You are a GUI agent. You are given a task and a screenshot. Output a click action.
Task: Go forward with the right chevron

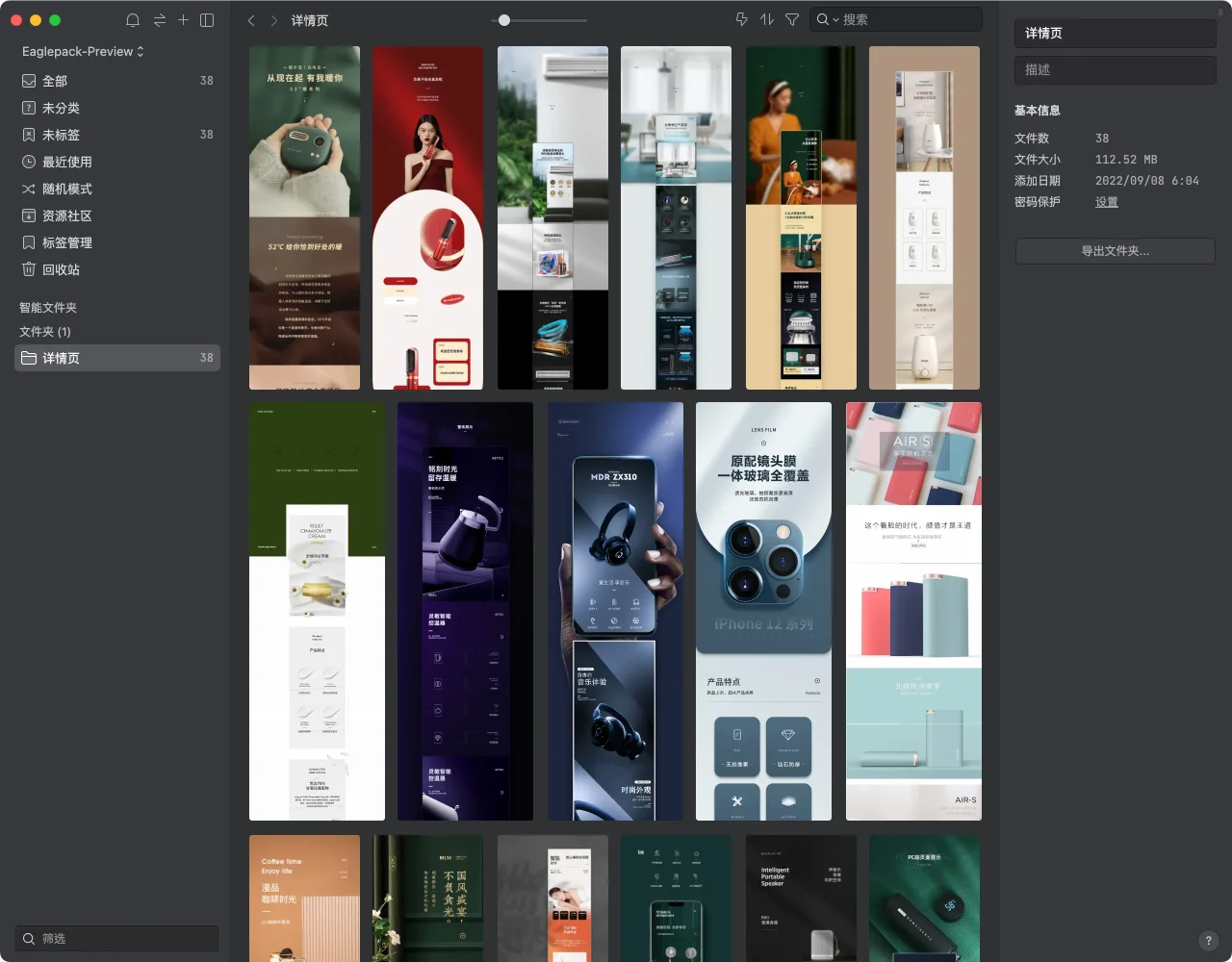(274, 20)
